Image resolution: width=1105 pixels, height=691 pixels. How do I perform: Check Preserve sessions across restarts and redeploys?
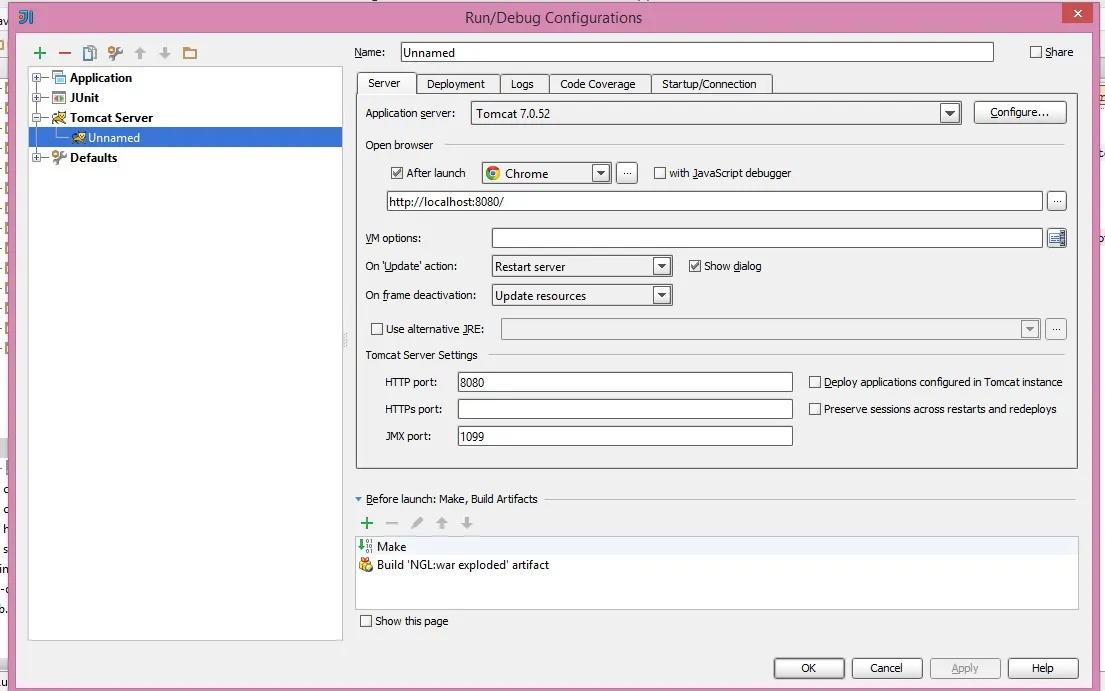coord(815,409)
